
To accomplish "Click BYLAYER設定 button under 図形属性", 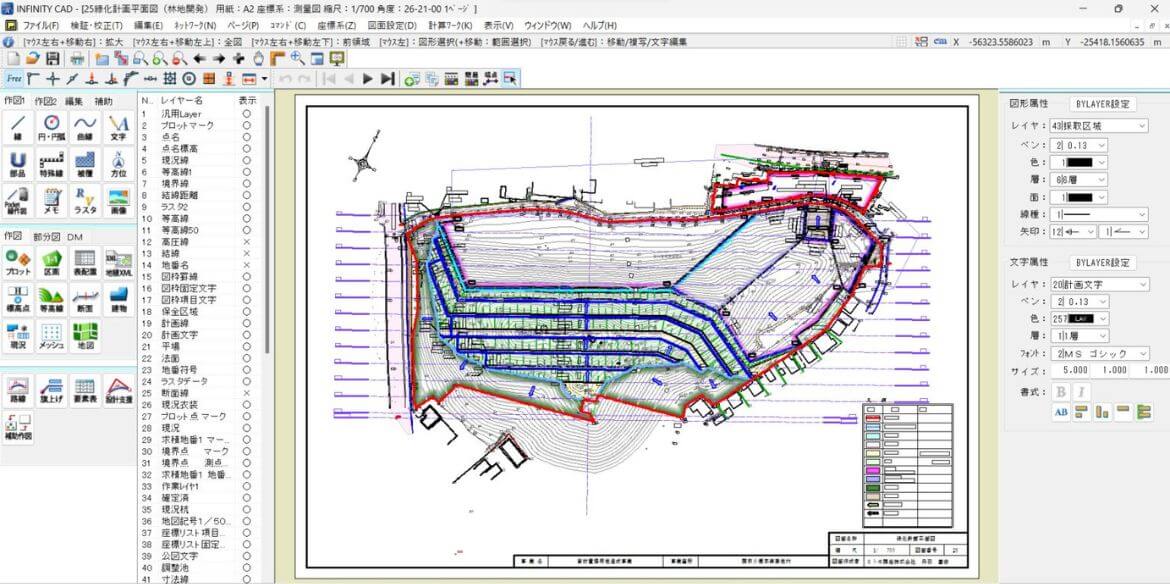I will pos(1103,104).
